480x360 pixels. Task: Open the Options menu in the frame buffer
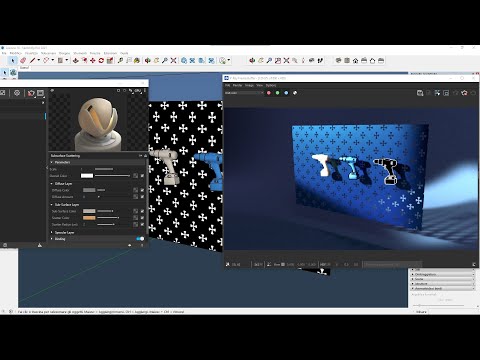point(271,85)
